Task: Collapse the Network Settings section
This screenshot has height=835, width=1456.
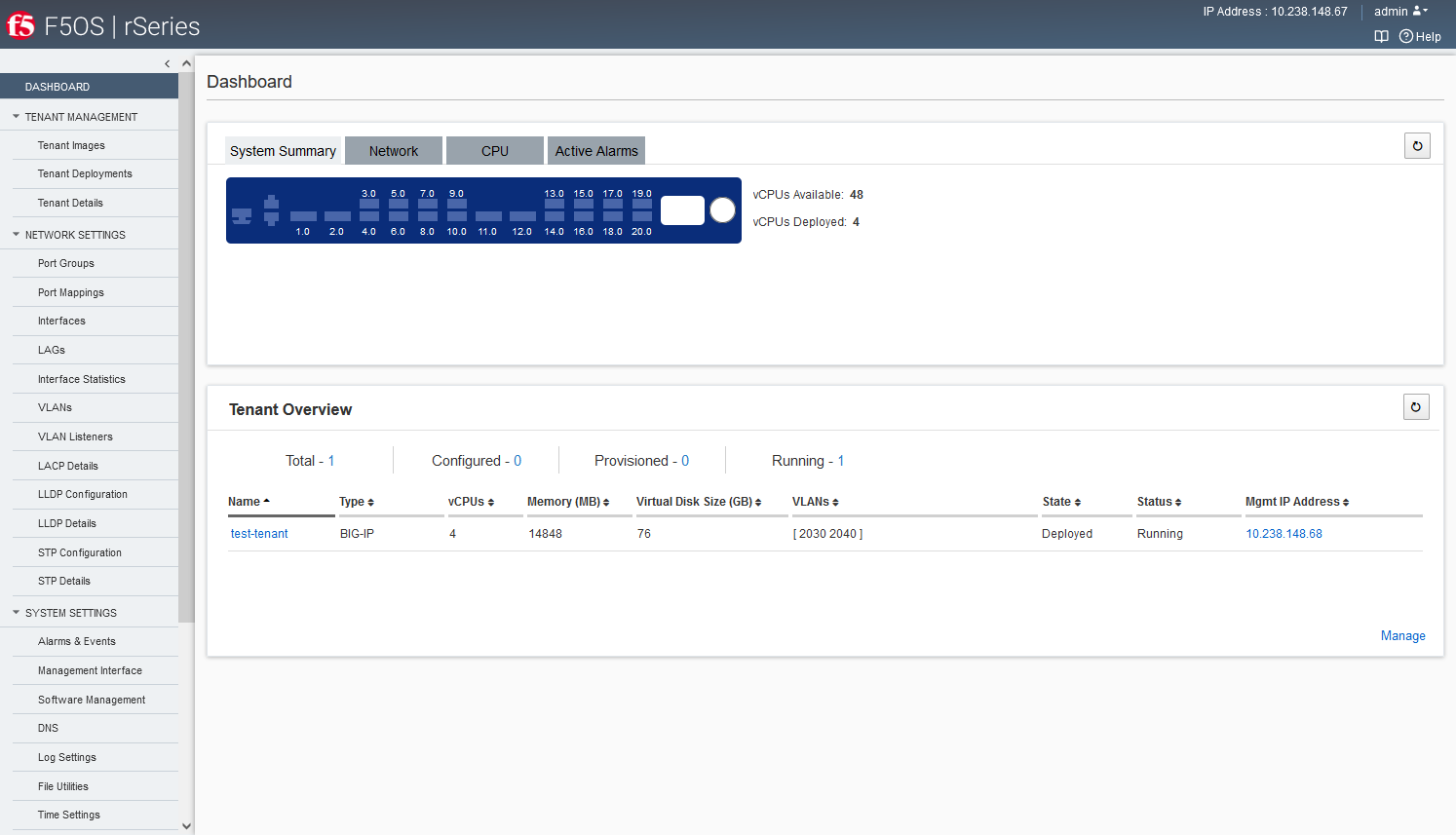Action: pos(17,235)
